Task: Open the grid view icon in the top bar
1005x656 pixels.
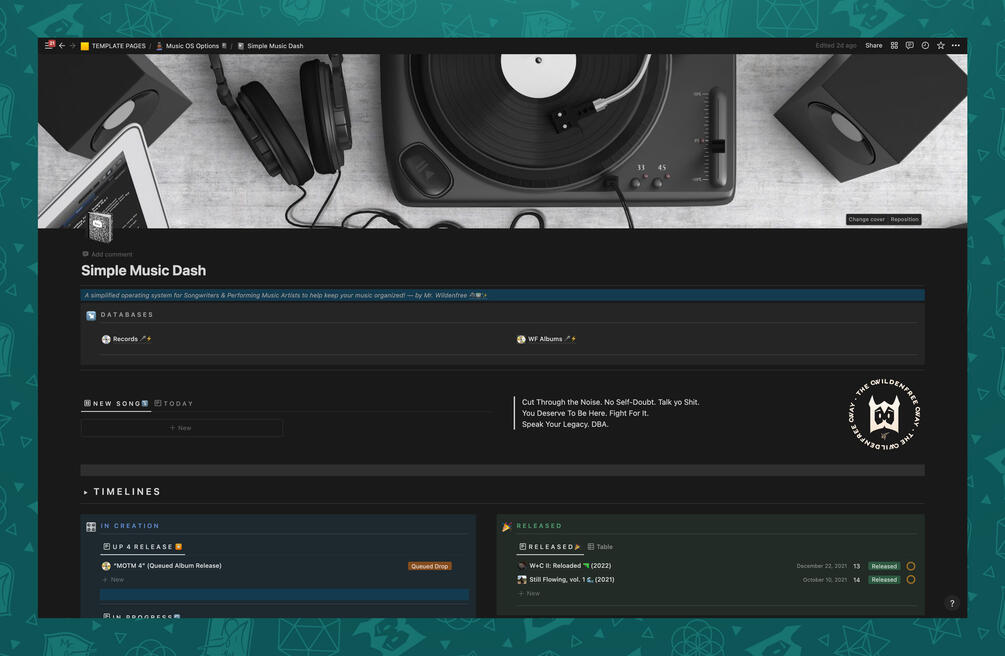Action: coord(894,46)
